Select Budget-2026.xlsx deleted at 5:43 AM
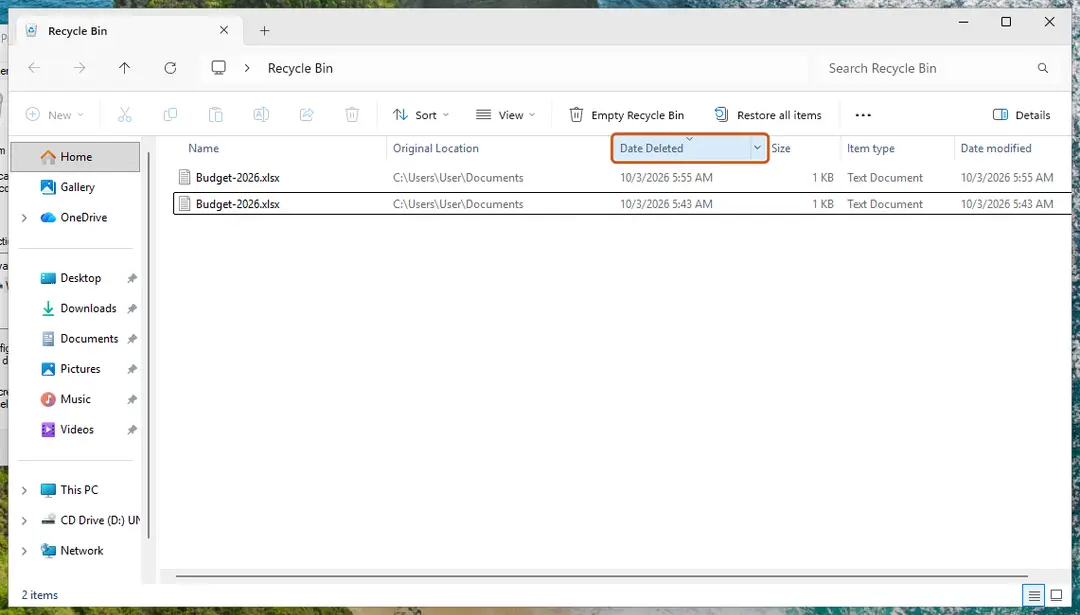The height and width of the screenshot is (615, 1080). (x=623, y=204)
